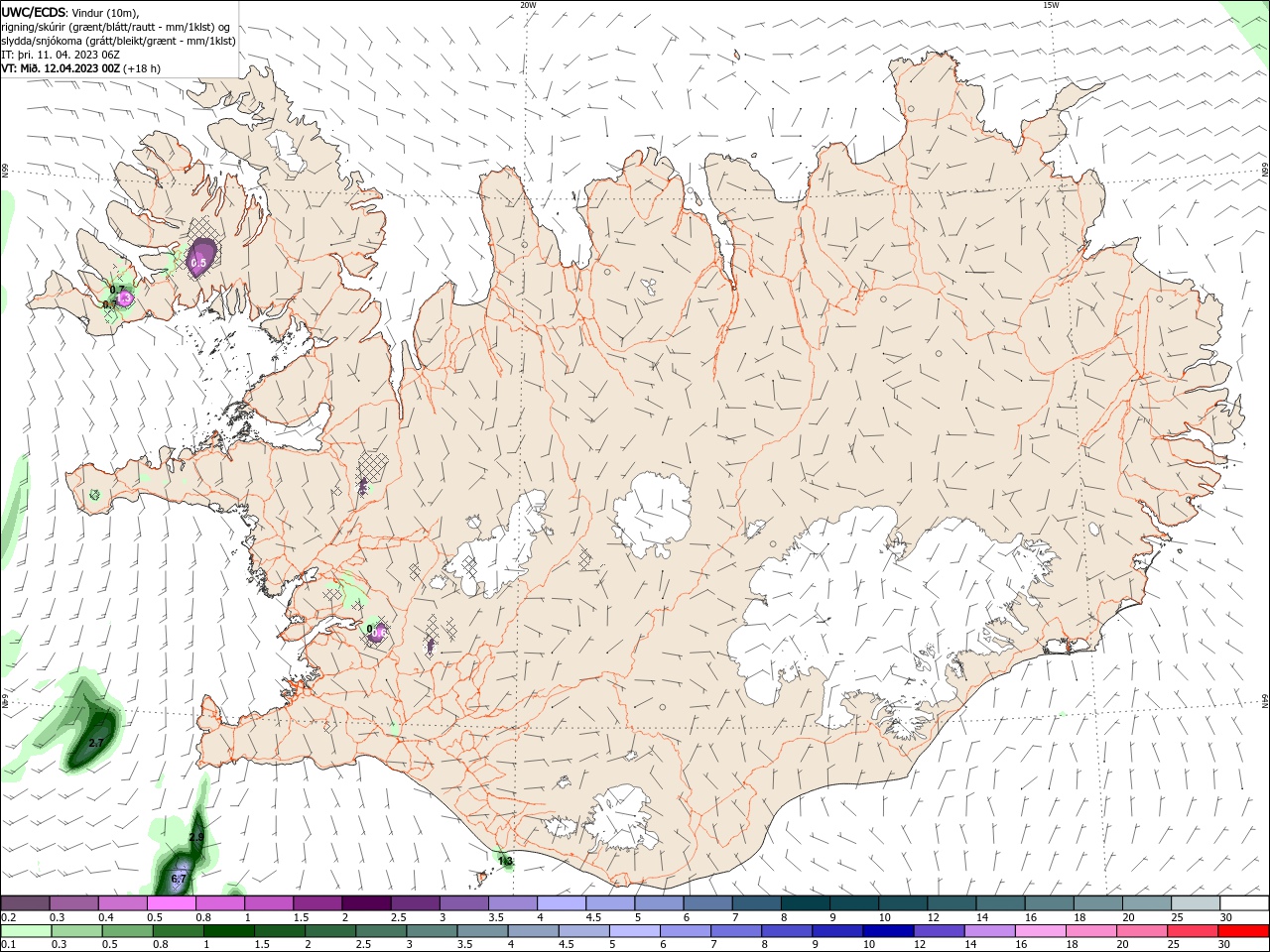Select the 2.9 precipitation label
Image resolution: width=1270 pixels, height=952 pixels.
click(196, 838)
